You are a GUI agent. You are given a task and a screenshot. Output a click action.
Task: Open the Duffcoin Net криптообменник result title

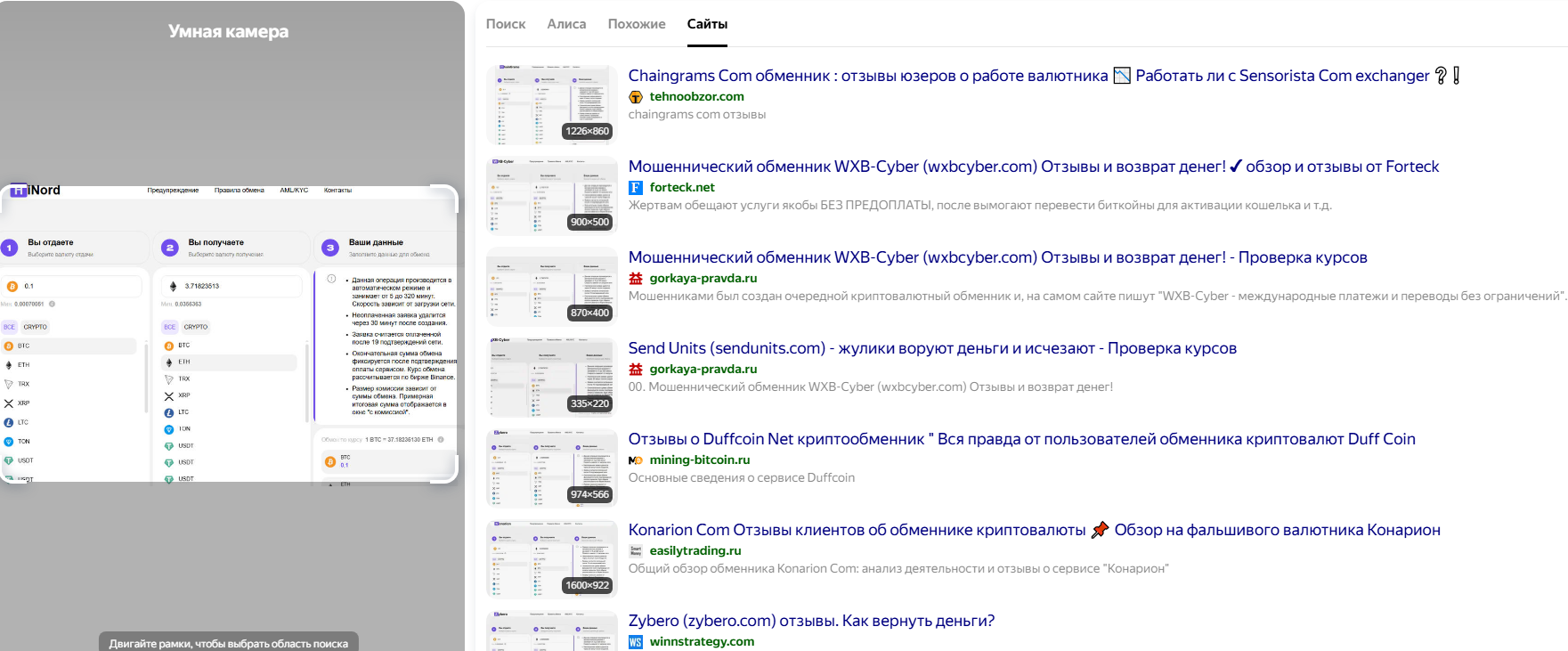pyautogui.click(x=1022, y=439)
